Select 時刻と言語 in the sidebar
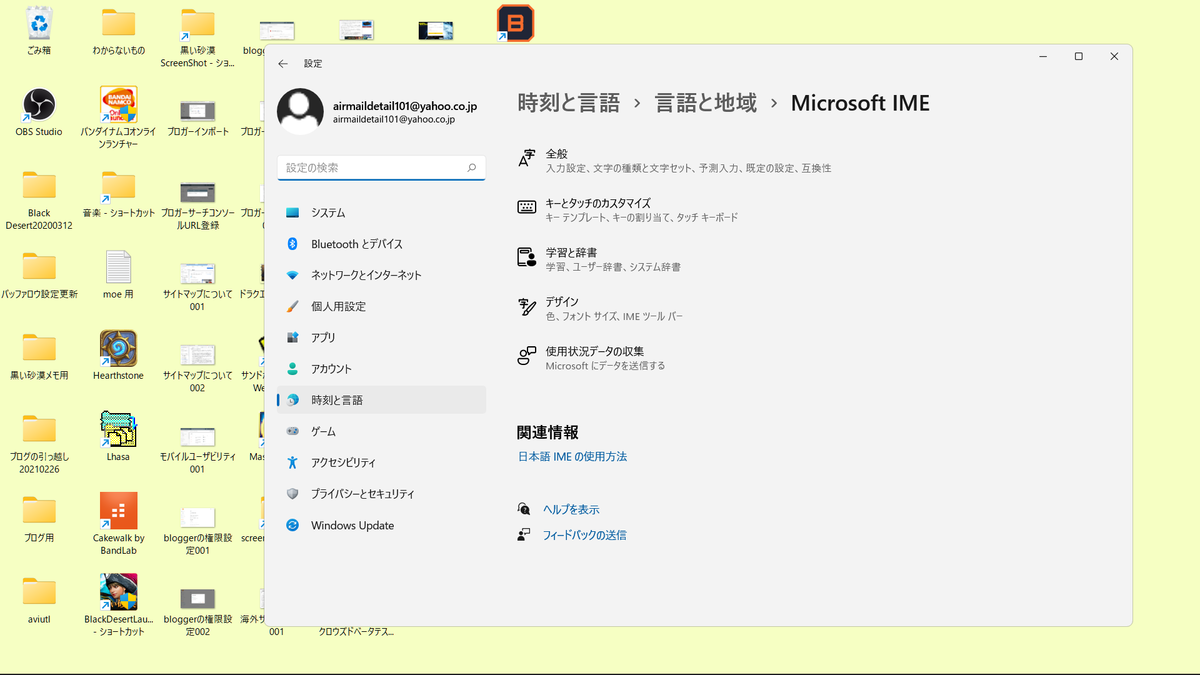The height and width of the screenshot is (675, 1200). pos(381,400)
